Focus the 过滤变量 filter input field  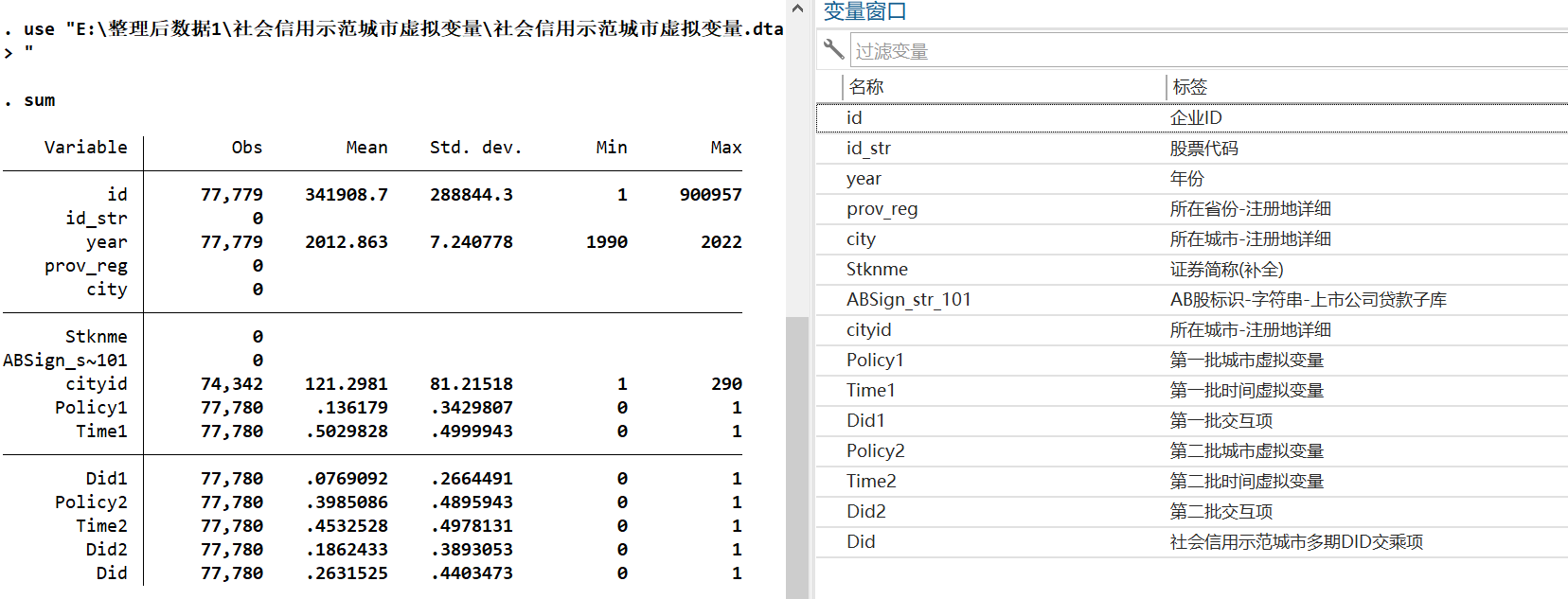pos(1209,51)
